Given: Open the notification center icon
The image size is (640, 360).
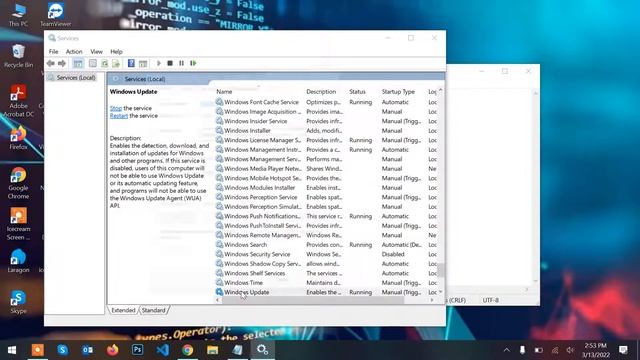Looking at the screenshot, I should 623,350.
